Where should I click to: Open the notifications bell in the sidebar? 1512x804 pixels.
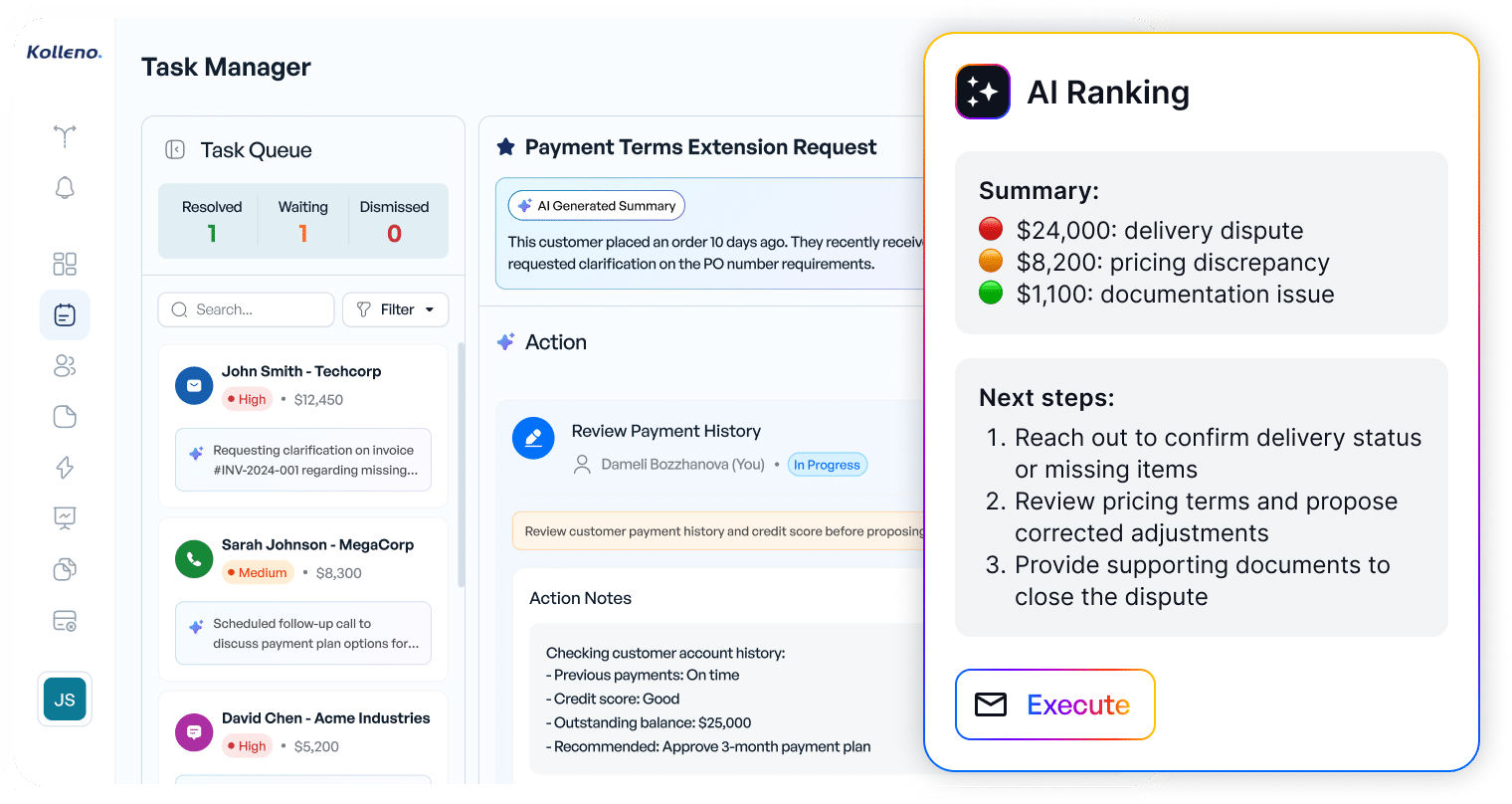pyautogui.click(x=65, y=187)
